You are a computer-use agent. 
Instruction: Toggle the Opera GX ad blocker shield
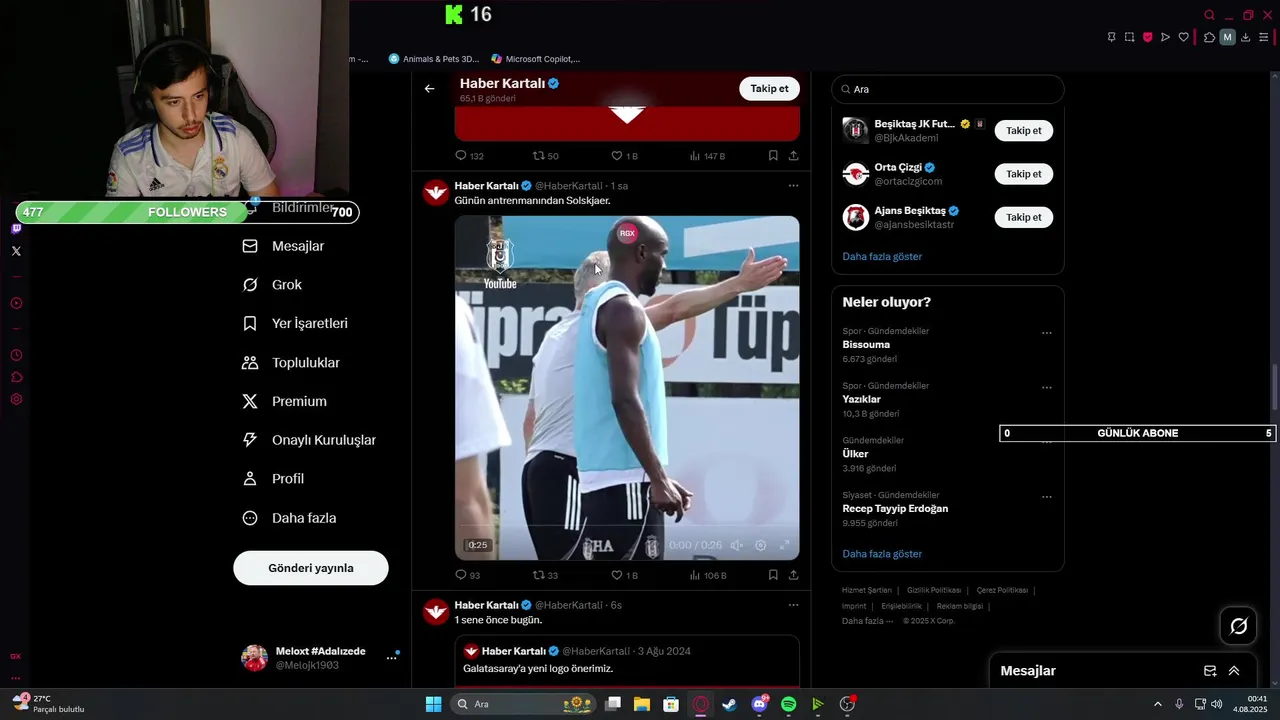point(1147,37)
